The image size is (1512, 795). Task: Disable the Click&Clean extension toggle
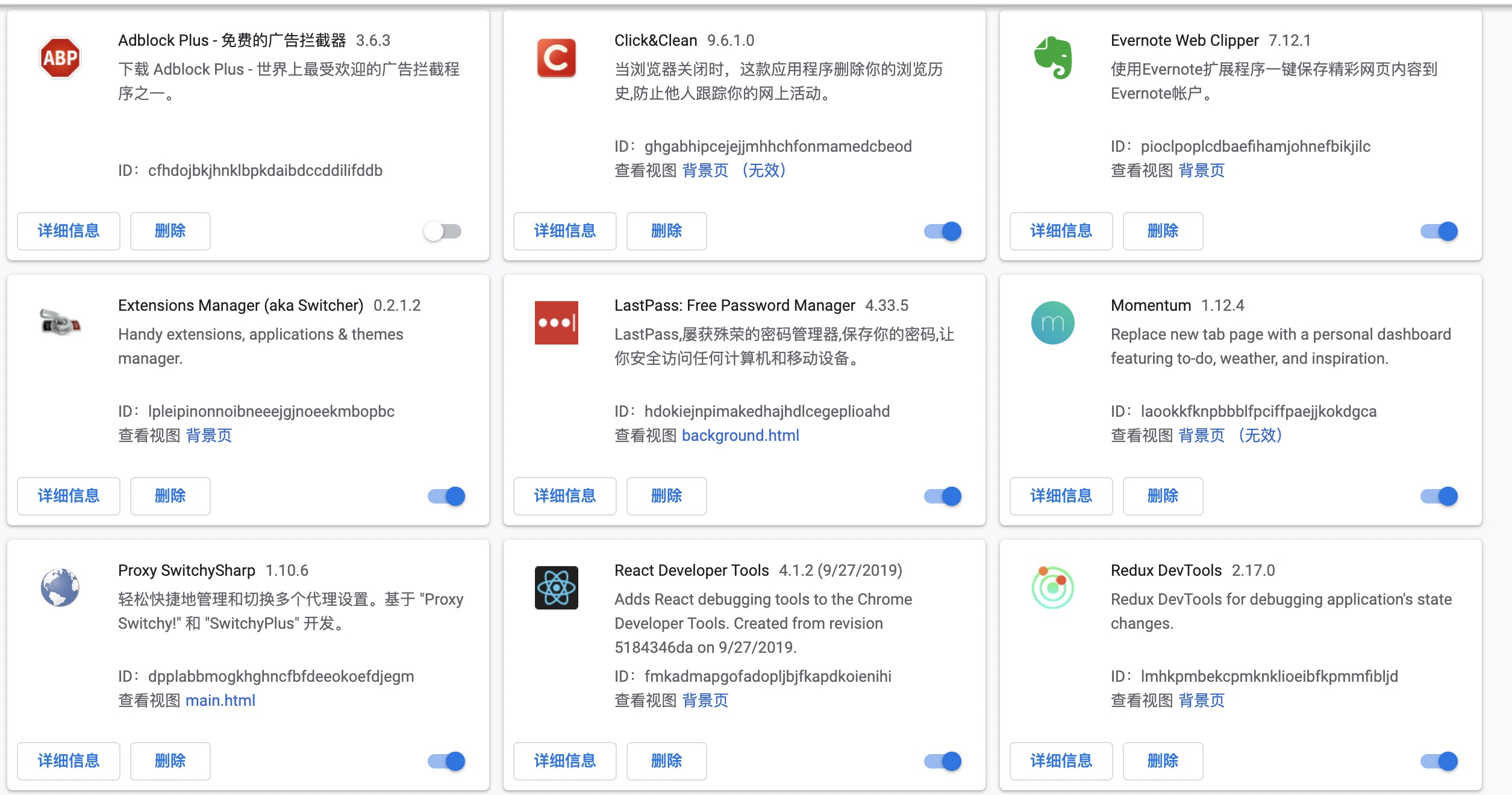tap(943, 231)
